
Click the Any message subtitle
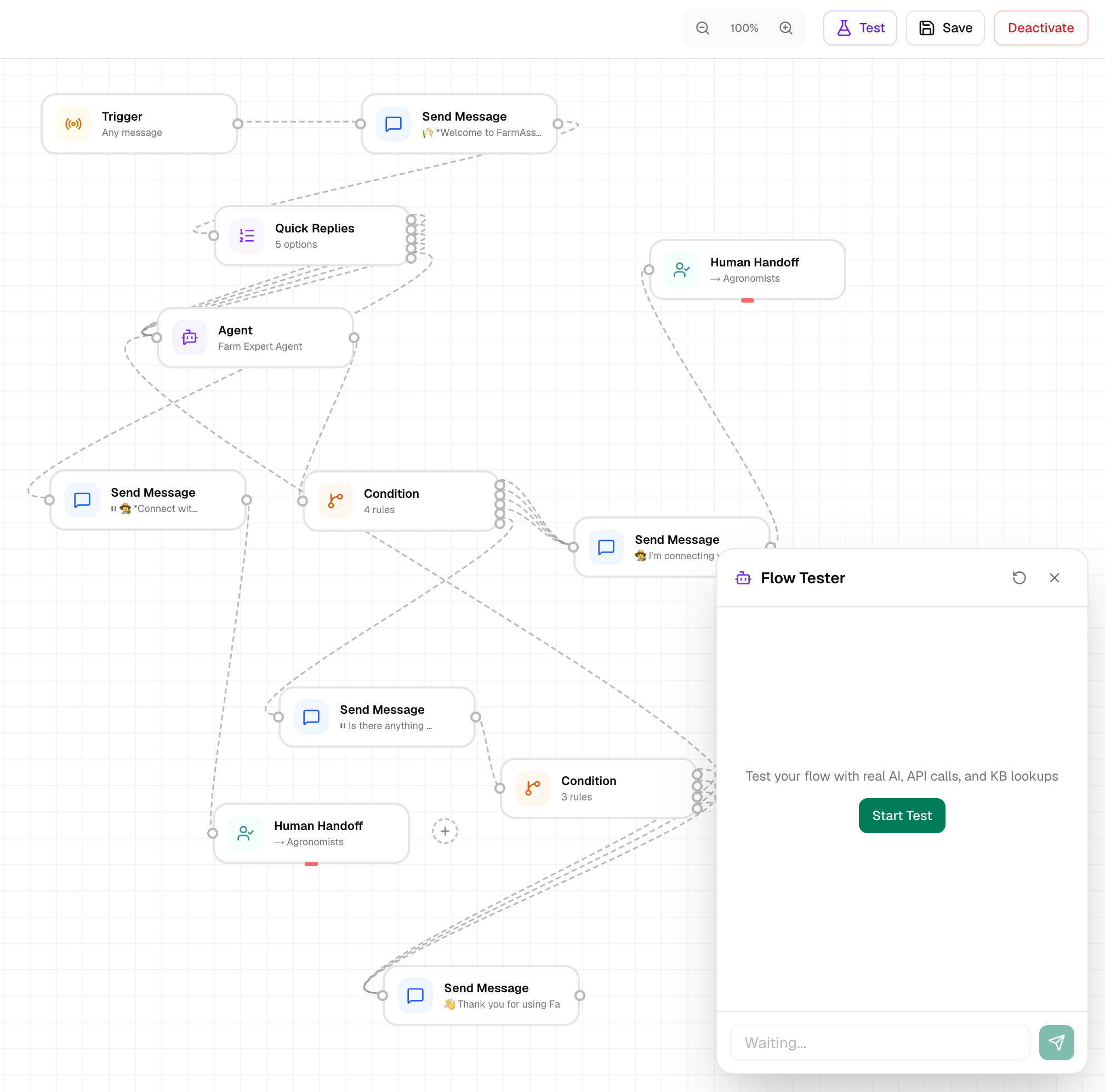click(x=132, y=132)
